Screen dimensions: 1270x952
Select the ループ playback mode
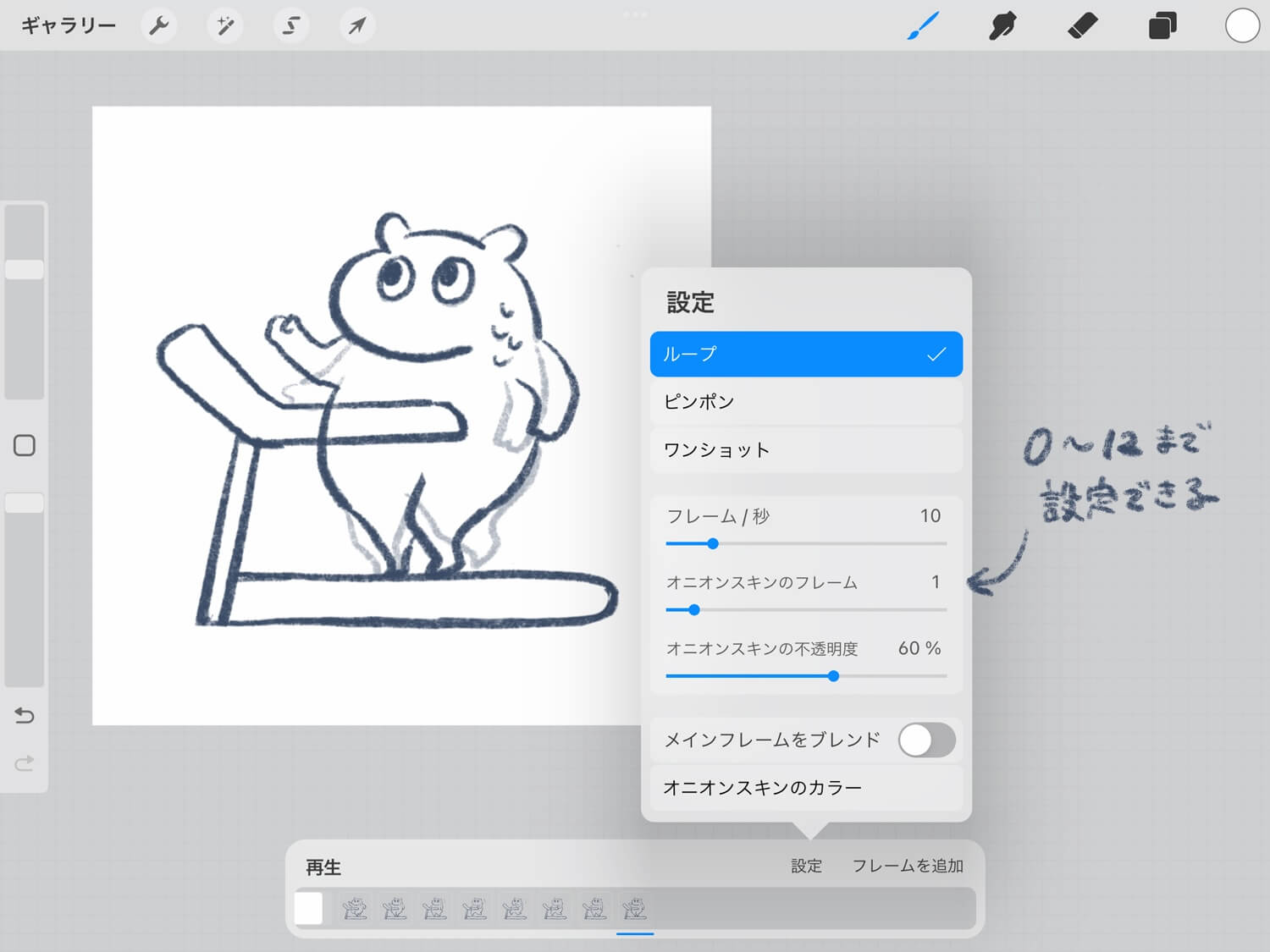(x=806, y=354)
